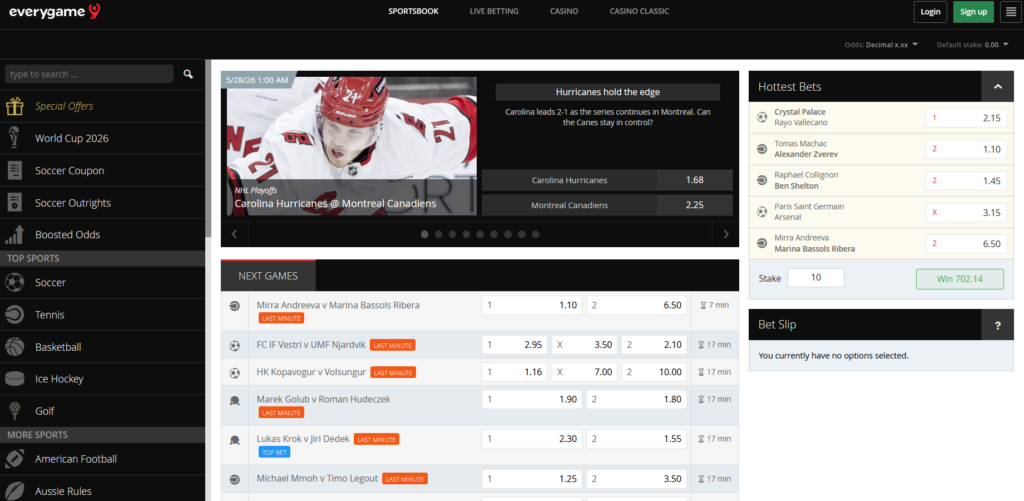
Task: Click the green Sign up button
Action: [x=973, y=12]
